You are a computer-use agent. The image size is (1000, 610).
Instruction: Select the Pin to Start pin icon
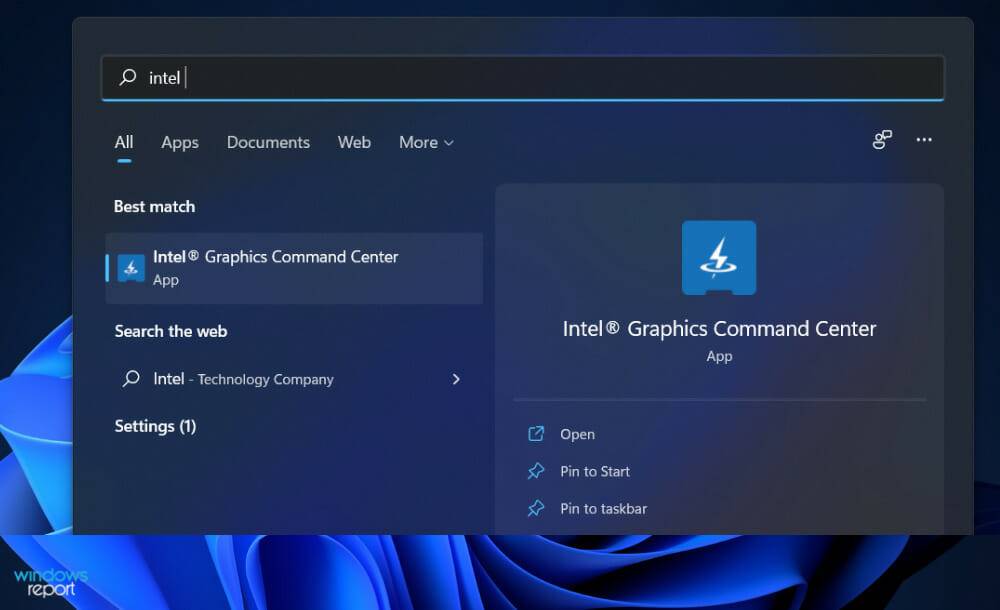pos(535,471)
